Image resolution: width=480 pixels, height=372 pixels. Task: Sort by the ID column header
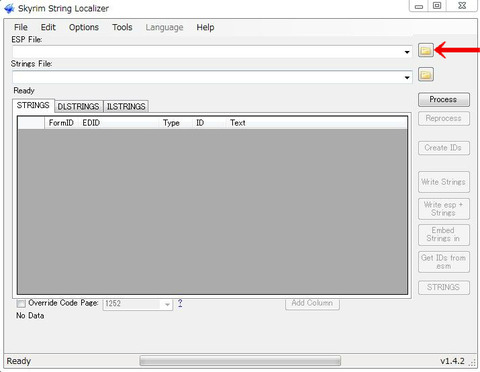point(210,123)
